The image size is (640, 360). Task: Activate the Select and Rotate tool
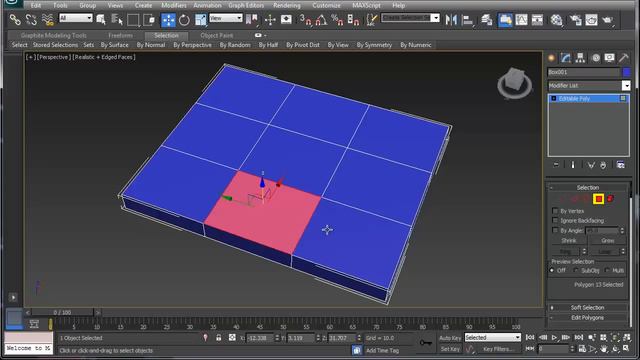tap(184, 20)
